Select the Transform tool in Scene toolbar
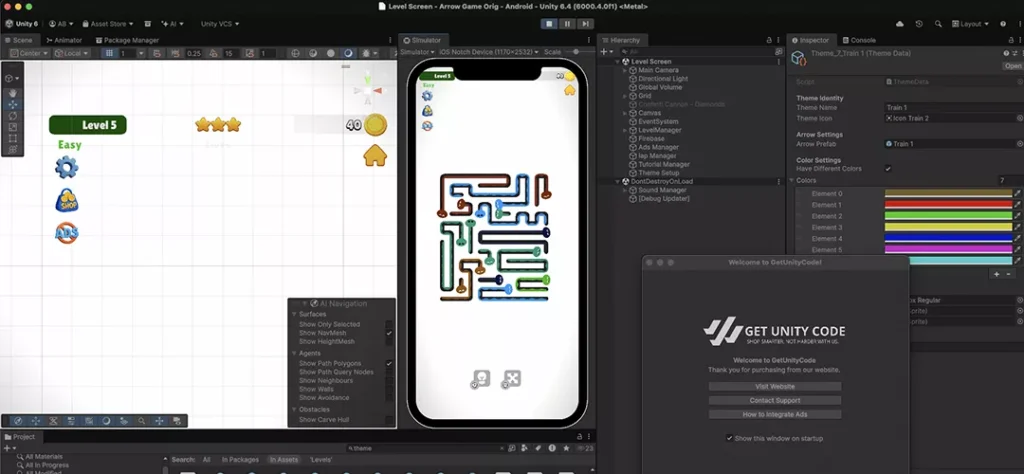 click(x=12, y=150)
